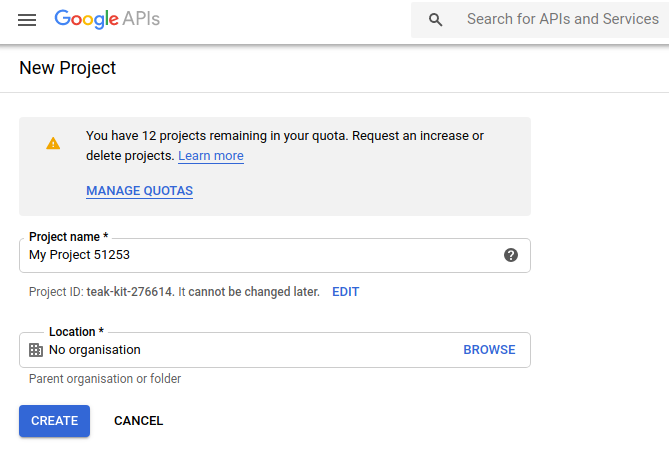Click the projects remaining quota message
Viewport: 669px width, 457px height.
(285, 135)
